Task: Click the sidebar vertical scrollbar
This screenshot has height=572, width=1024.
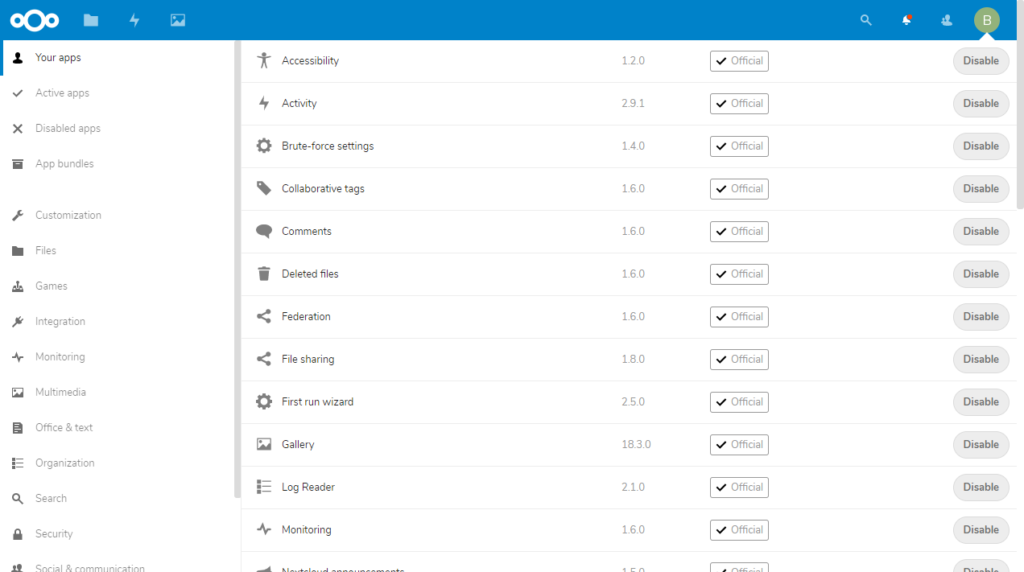Action: coord(237,269)
